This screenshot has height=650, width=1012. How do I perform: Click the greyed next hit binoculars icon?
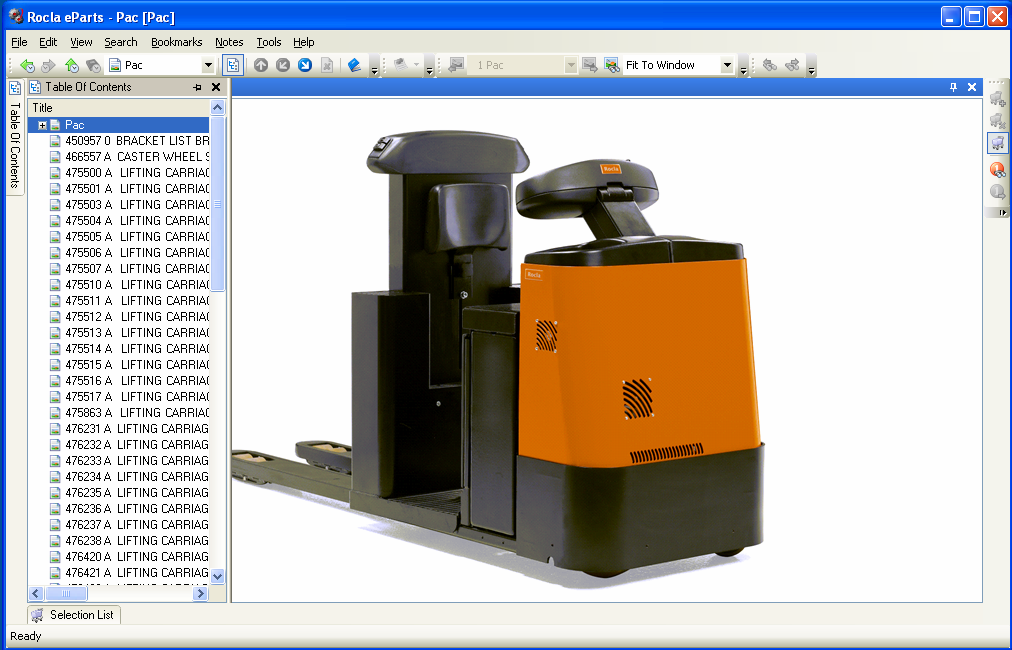coord(792,65)
